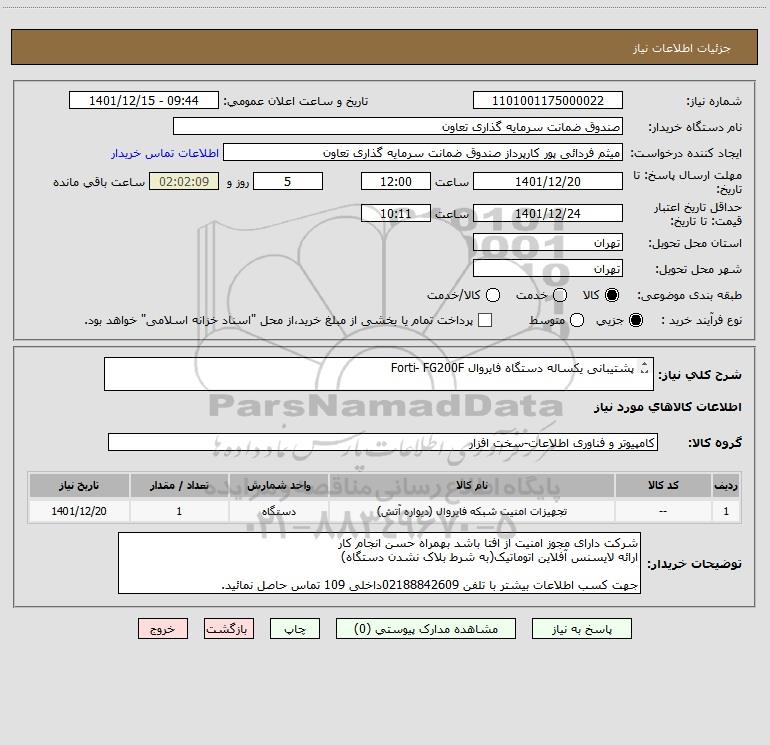Select the متوسط purchase type radio
The width and height of the screenshot is (770, 745).
(x=577, y=320)
